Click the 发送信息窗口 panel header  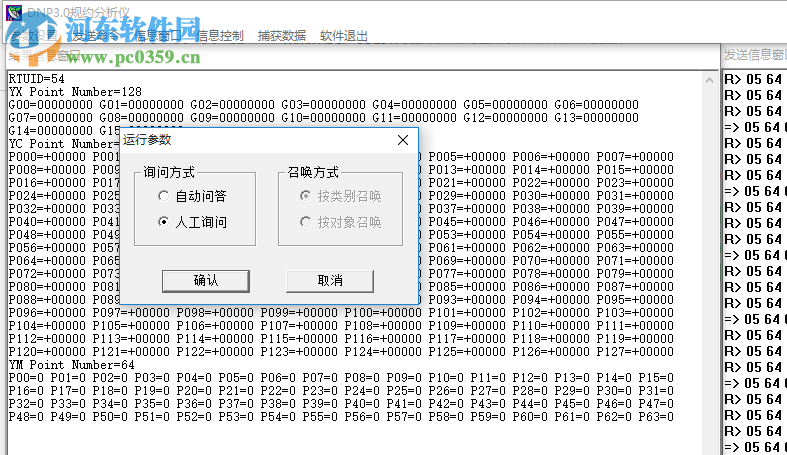tap(754, 55)
